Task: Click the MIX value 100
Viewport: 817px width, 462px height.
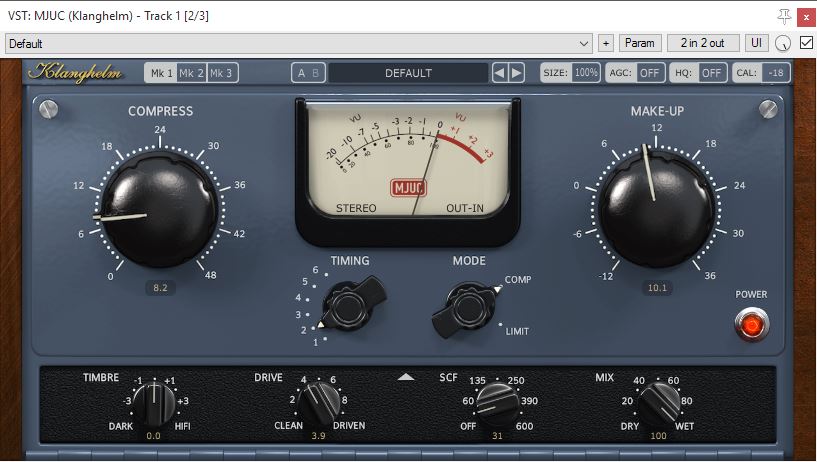Action: pos(658,436)
